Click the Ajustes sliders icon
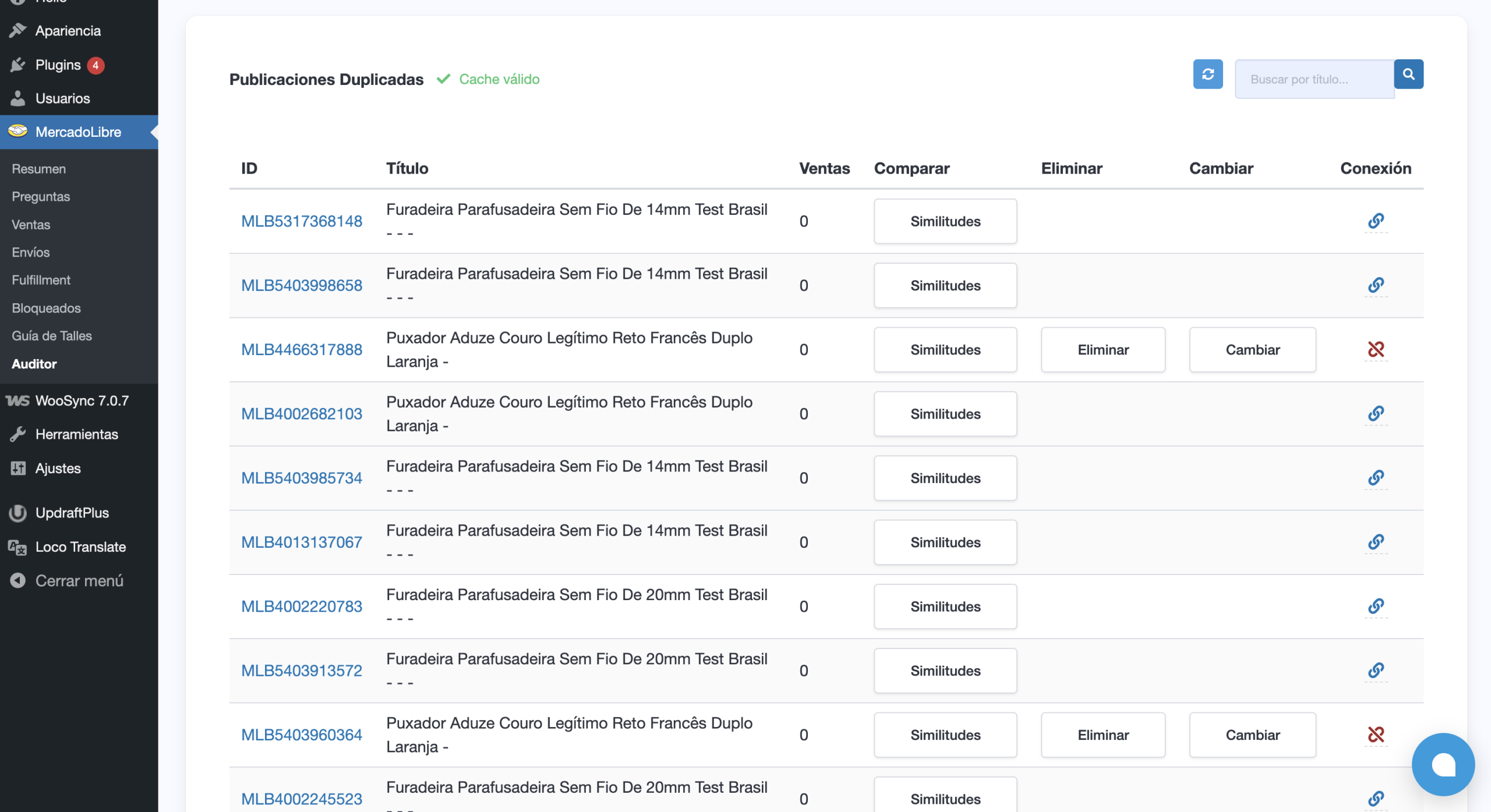The height and width of the screenshot is (812, 1491). click(x=18, y=468)
